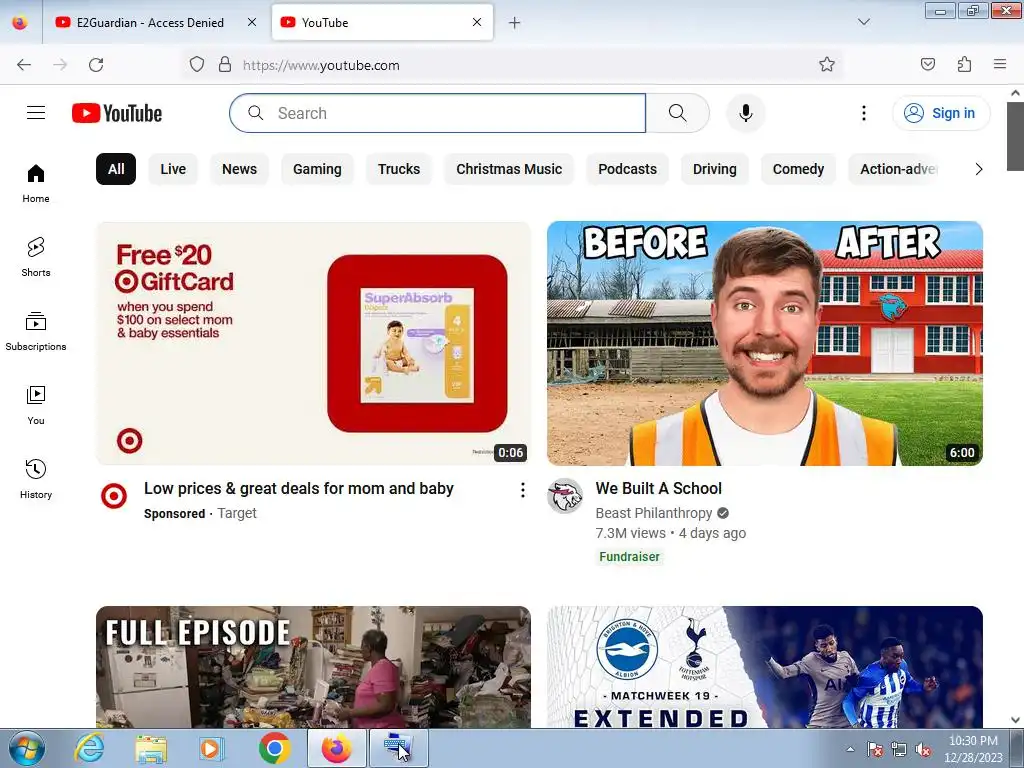
Task: Select the News filter chip
Action: 239,169
